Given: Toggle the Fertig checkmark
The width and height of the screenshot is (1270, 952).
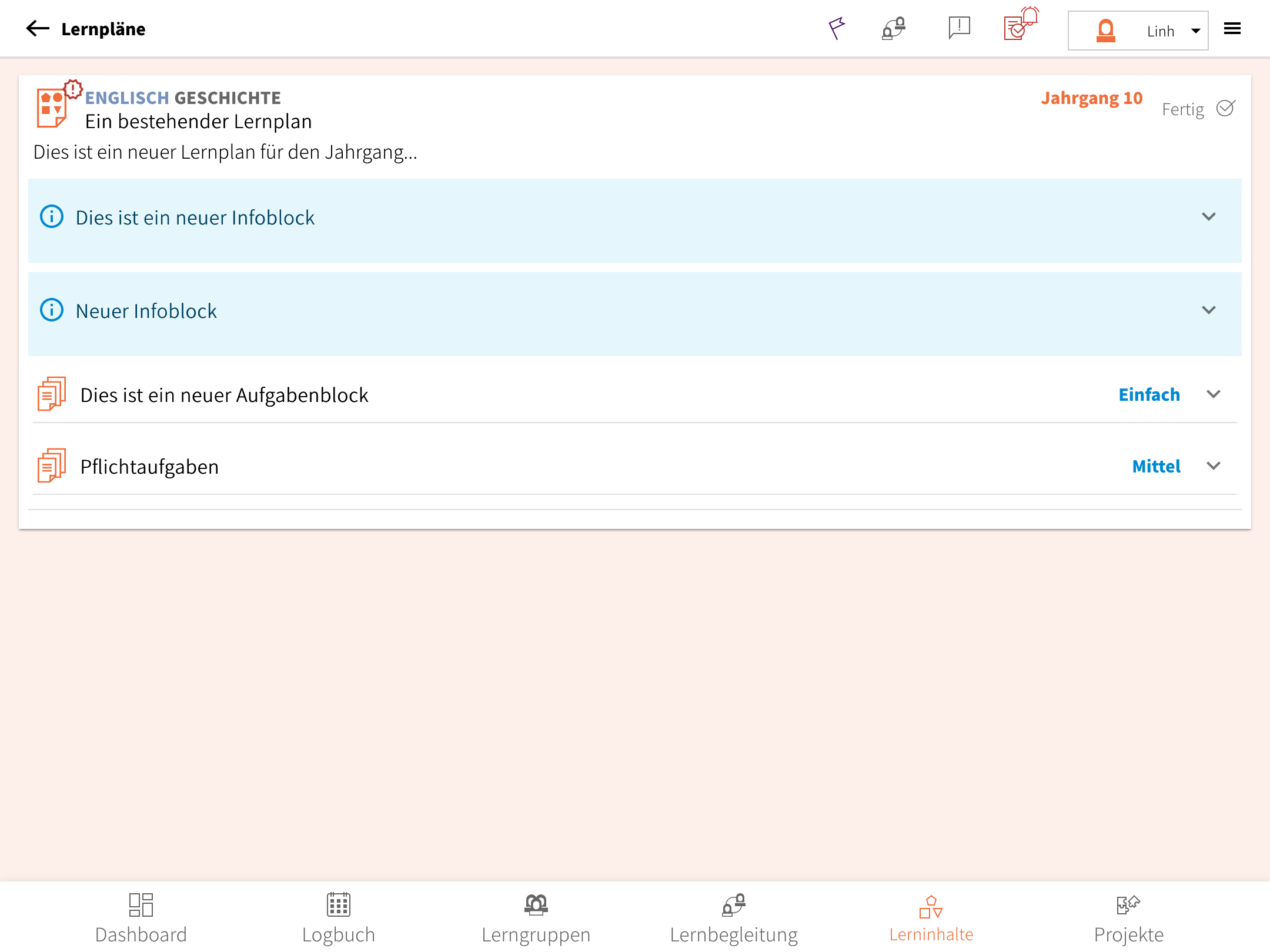Looking at the screenshot, I should [1226, 109].
